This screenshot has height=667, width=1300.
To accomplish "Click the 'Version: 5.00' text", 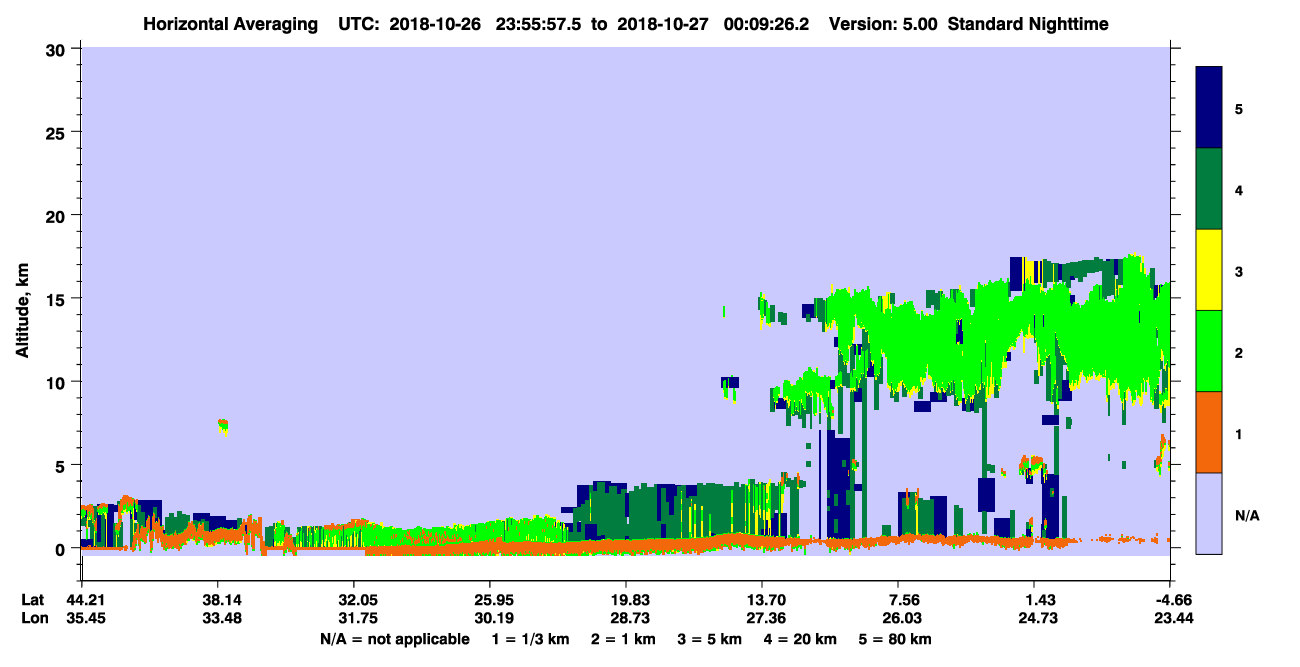I will 883,24.
